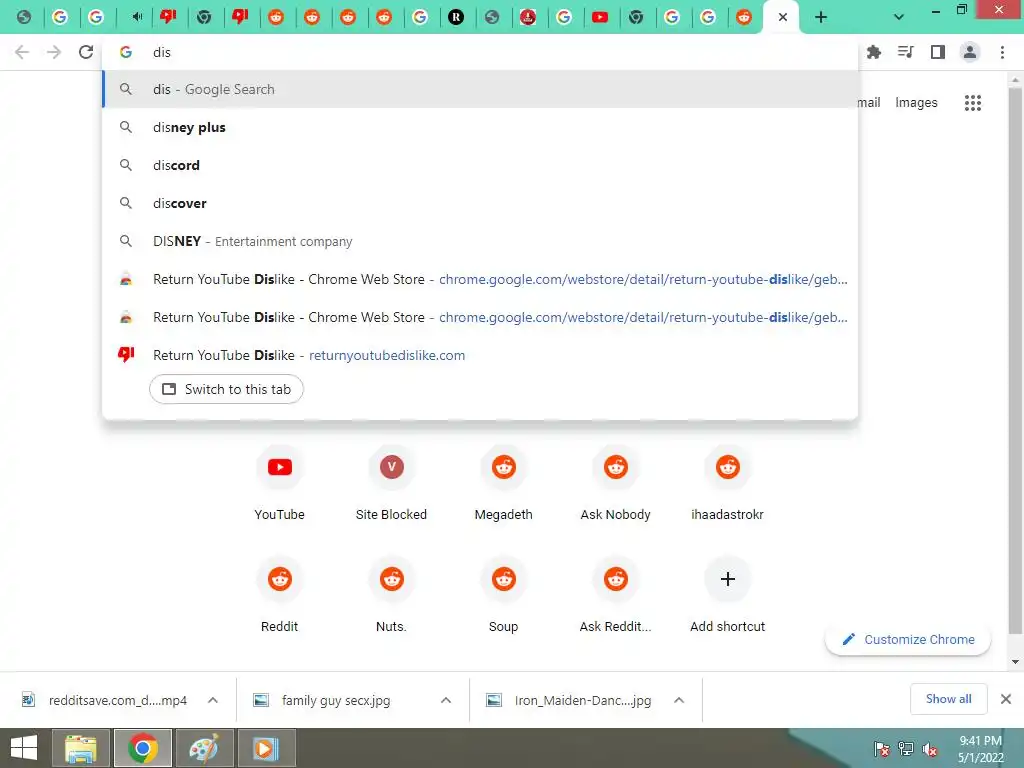The height and width of the screenshot is (768, 1024).
Task: Click the Chrome icon in the taskbar
Action: [x=142, y=748]
